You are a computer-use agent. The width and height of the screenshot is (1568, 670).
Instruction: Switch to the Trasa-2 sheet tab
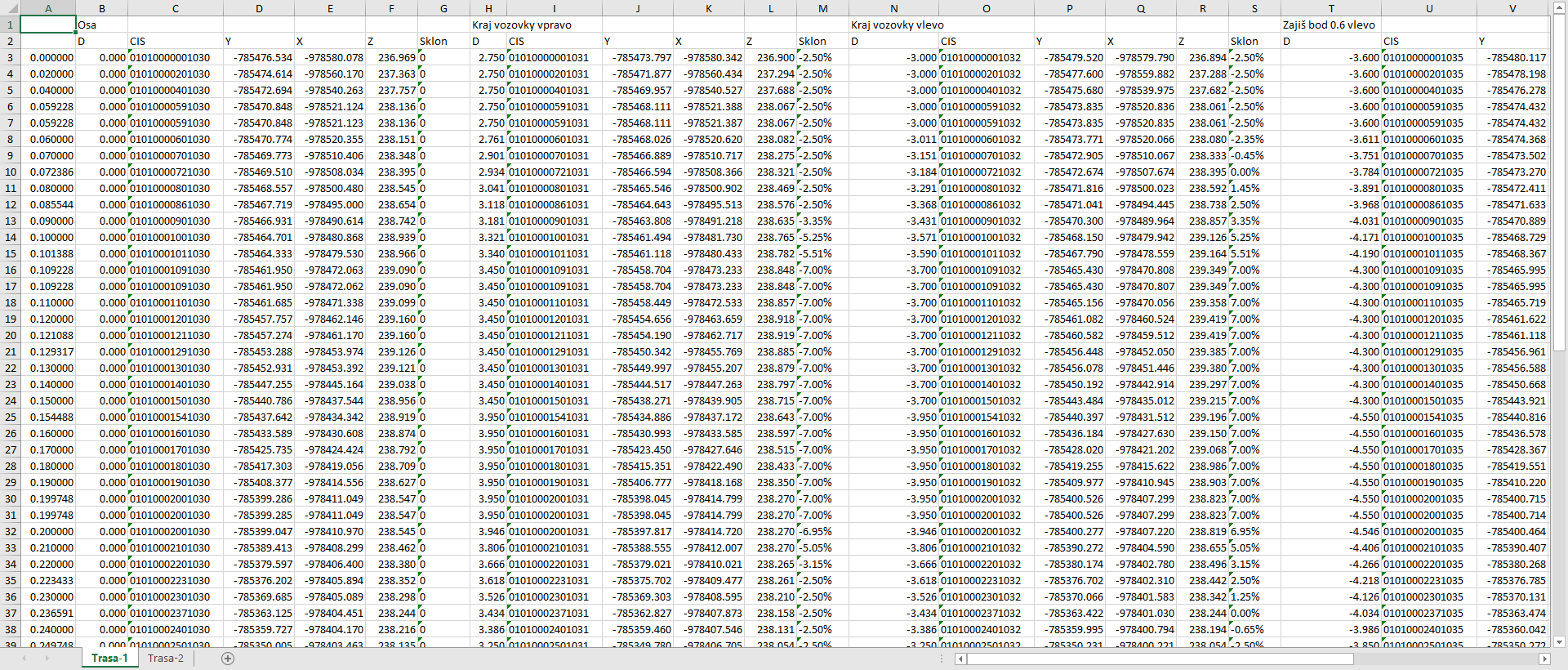tap(166, 659)
